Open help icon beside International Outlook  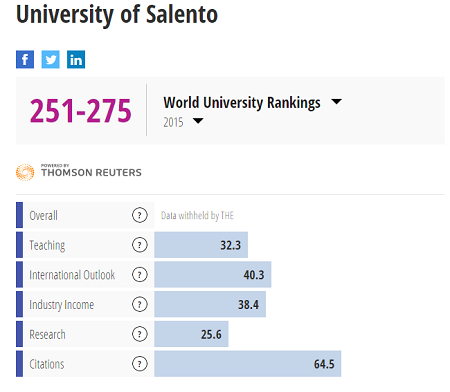tap(140, 275)
